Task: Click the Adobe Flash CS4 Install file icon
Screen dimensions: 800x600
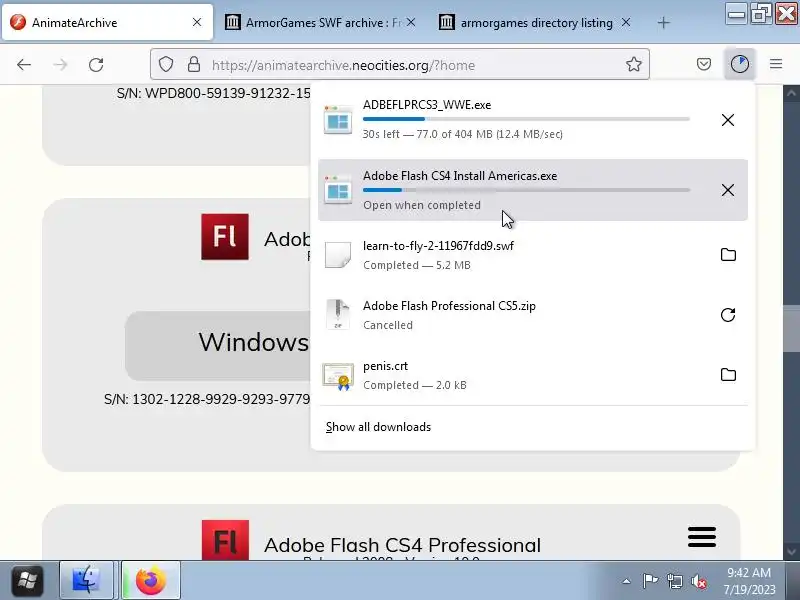Action: 338,190
